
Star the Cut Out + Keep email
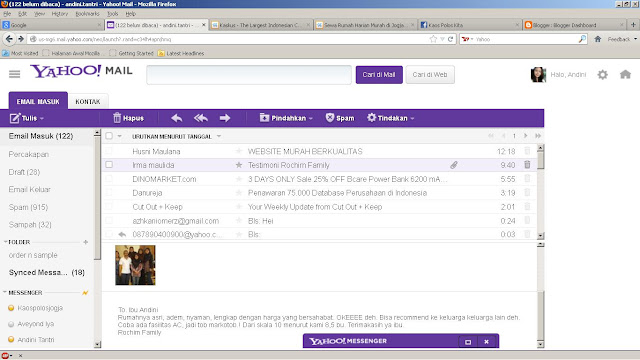coord(239,207)
